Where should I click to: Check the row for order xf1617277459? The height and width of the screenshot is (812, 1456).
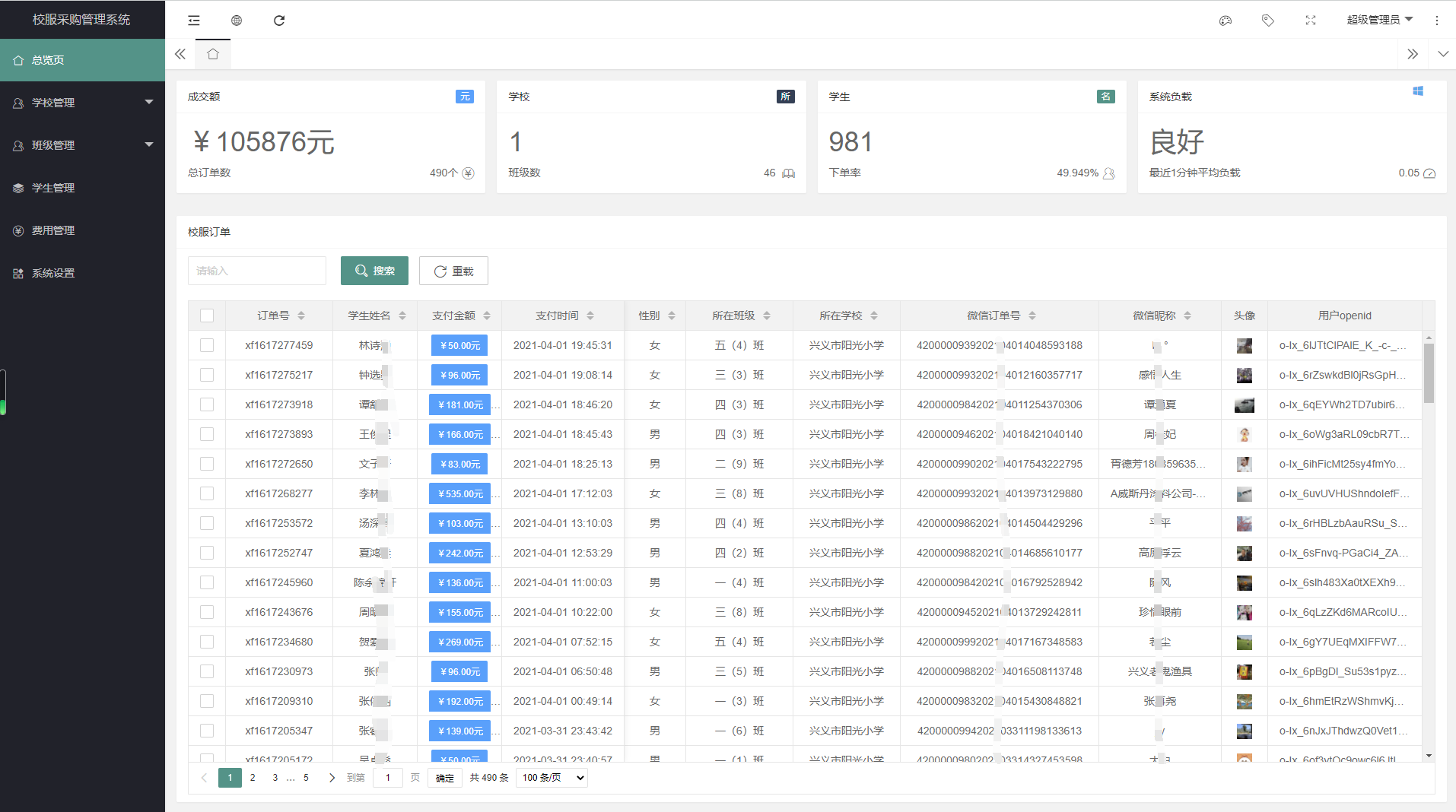(x=207, y=345)
